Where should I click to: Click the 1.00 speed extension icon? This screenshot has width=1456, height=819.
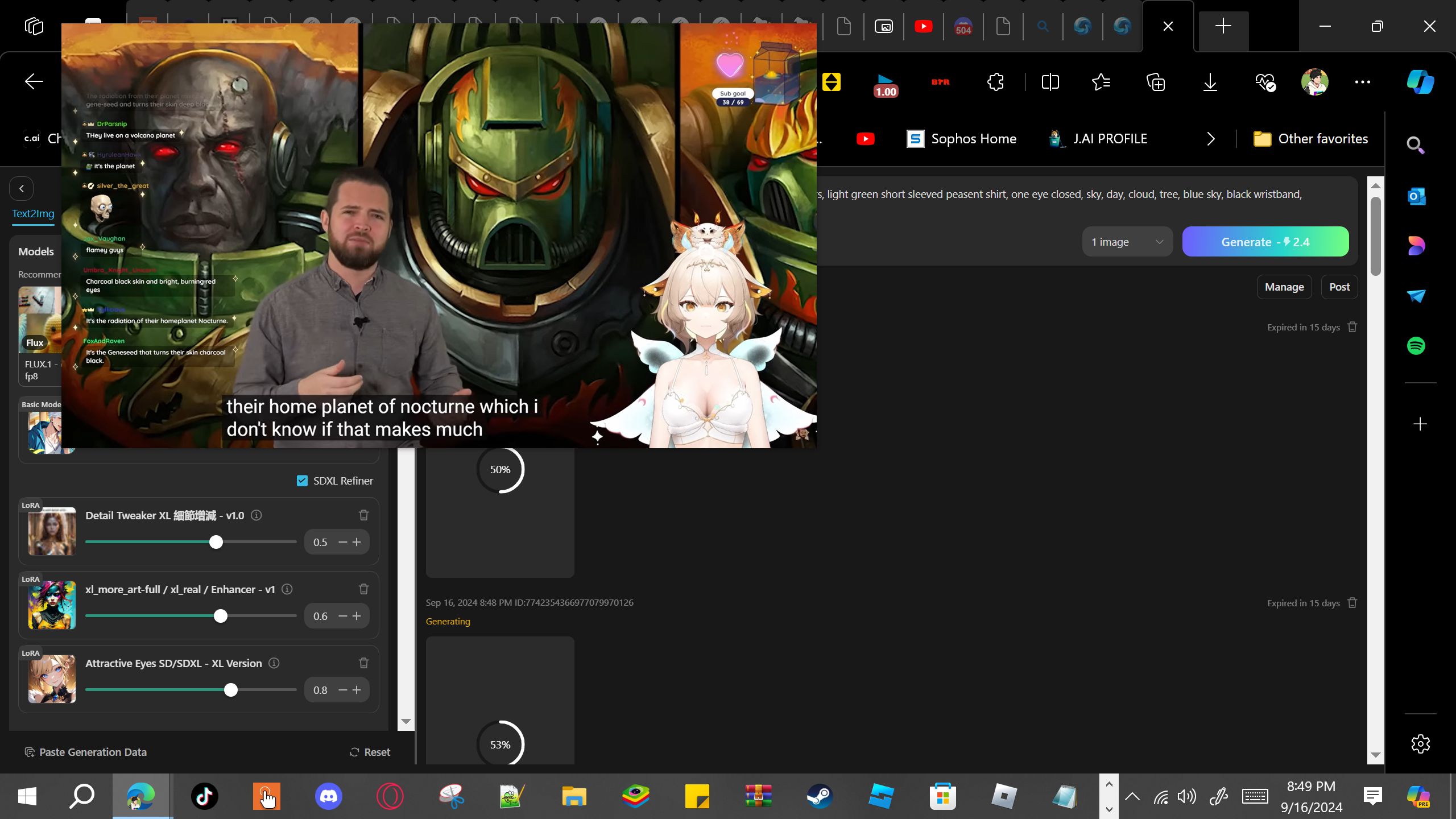[886, 84]
